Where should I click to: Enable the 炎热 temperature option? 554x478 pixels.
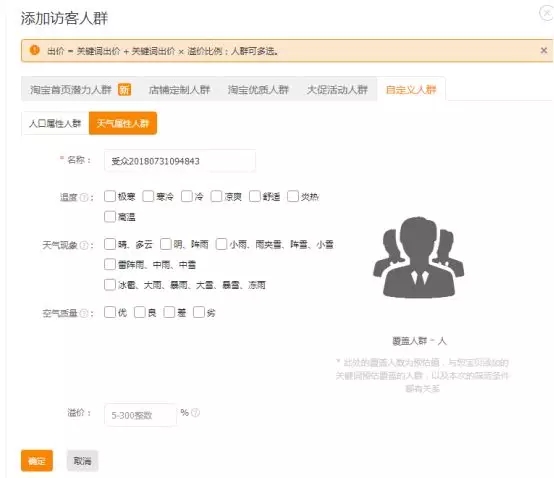(x=293, y=196)
